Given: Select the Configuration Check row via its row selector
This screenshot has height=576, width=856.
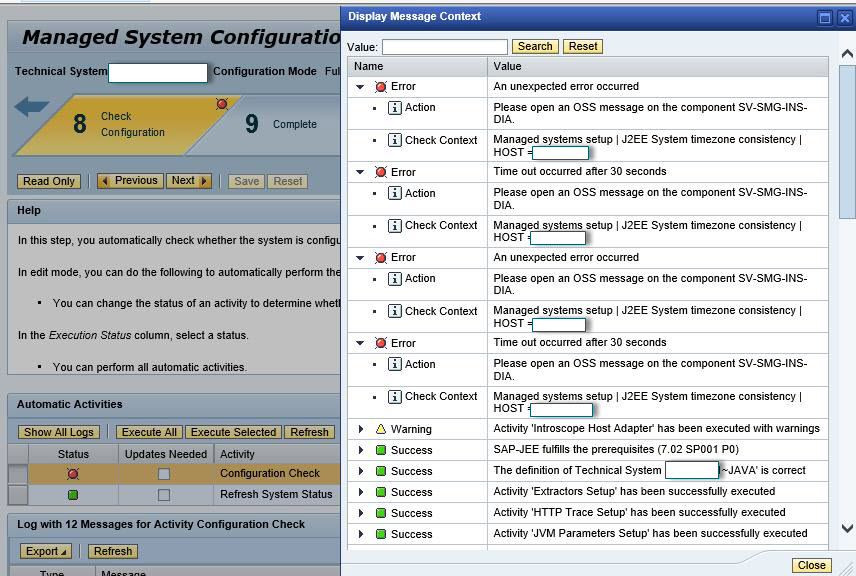Looking at the screenshot, I should coord(18,474).
